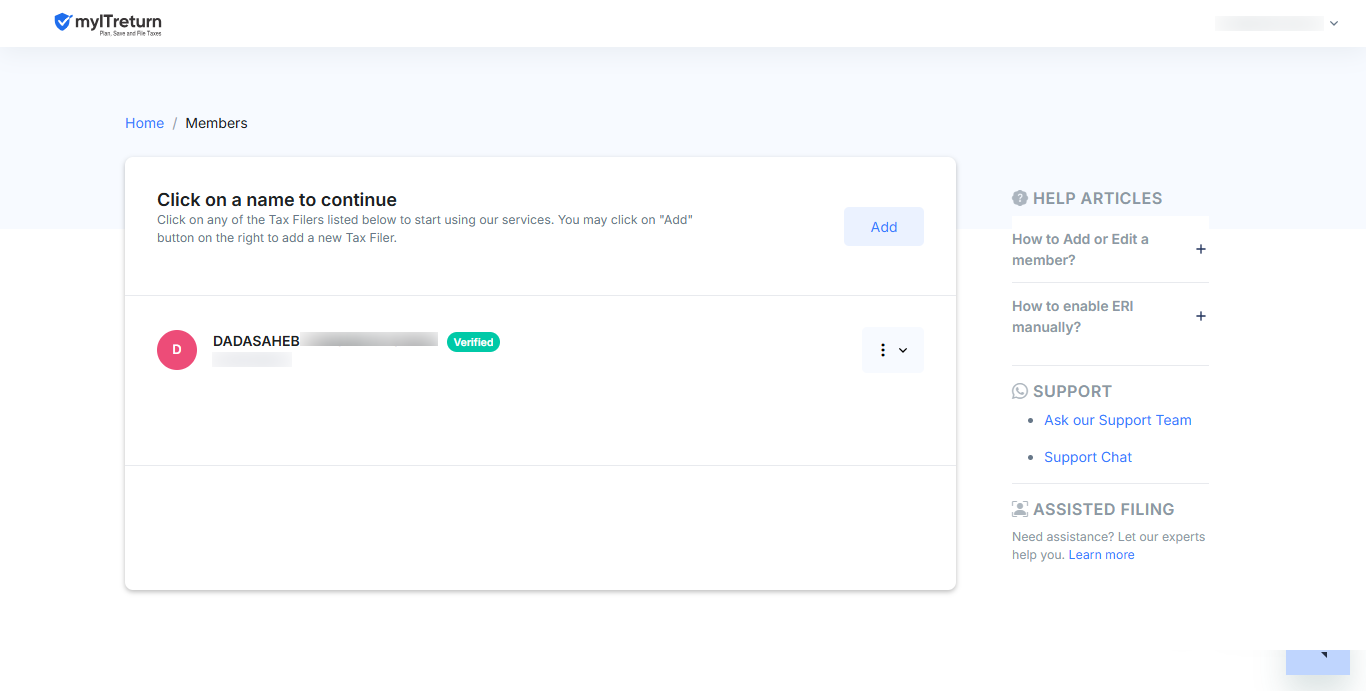Click plus icon beside How to enable ERI
This screenshot has height=691, width=1366.
click(x=1201, y=316)
